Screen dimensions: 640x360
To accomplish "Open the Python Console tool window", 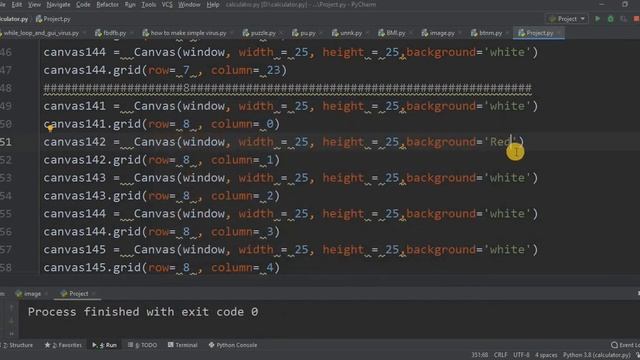I will [x=233, y=345].
